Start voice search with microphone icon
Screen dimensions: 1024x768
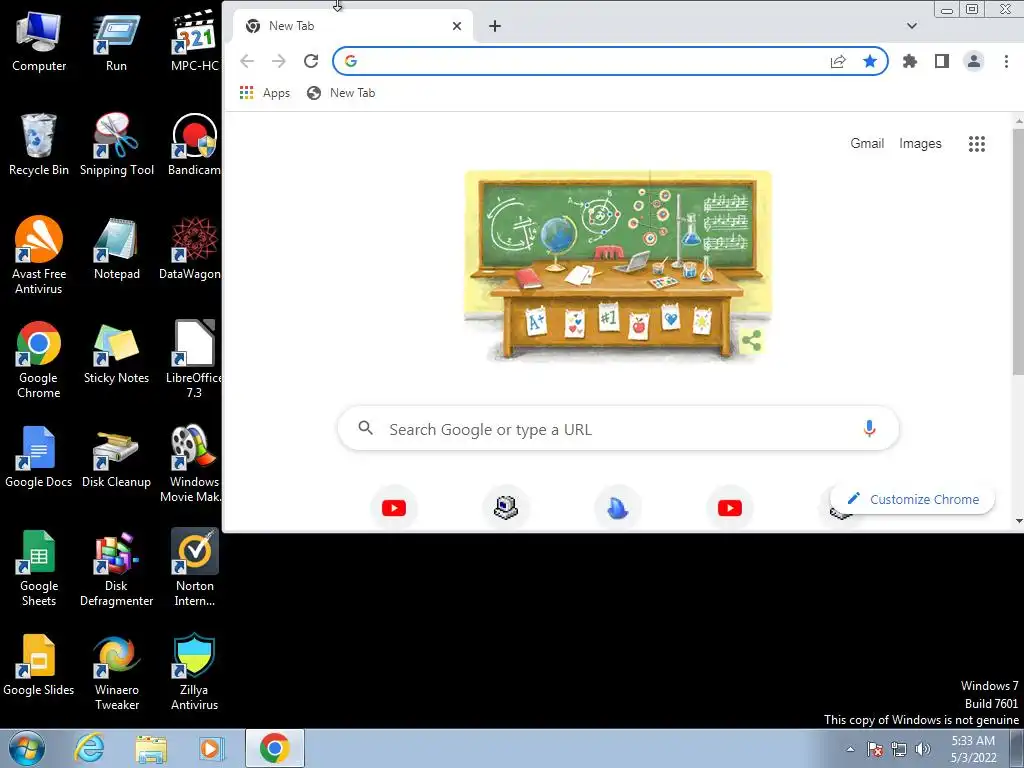coord(869,428)
